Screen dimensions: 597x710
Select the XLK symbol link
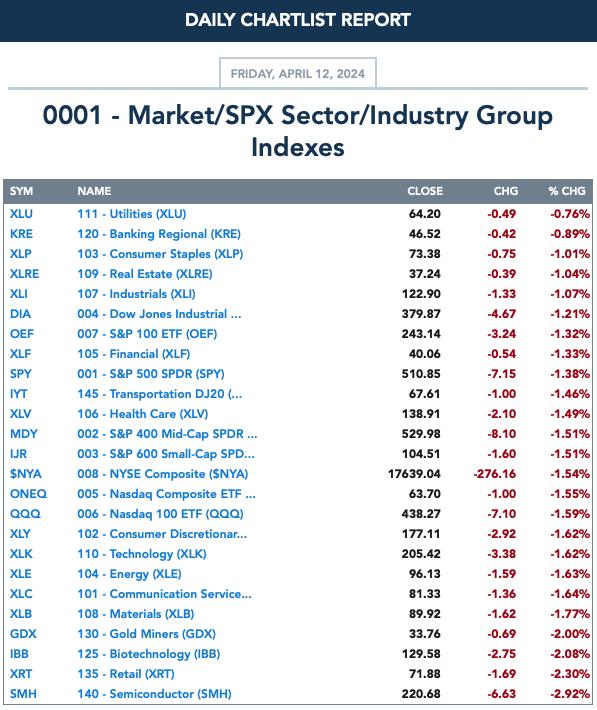(x=21, y=553)
